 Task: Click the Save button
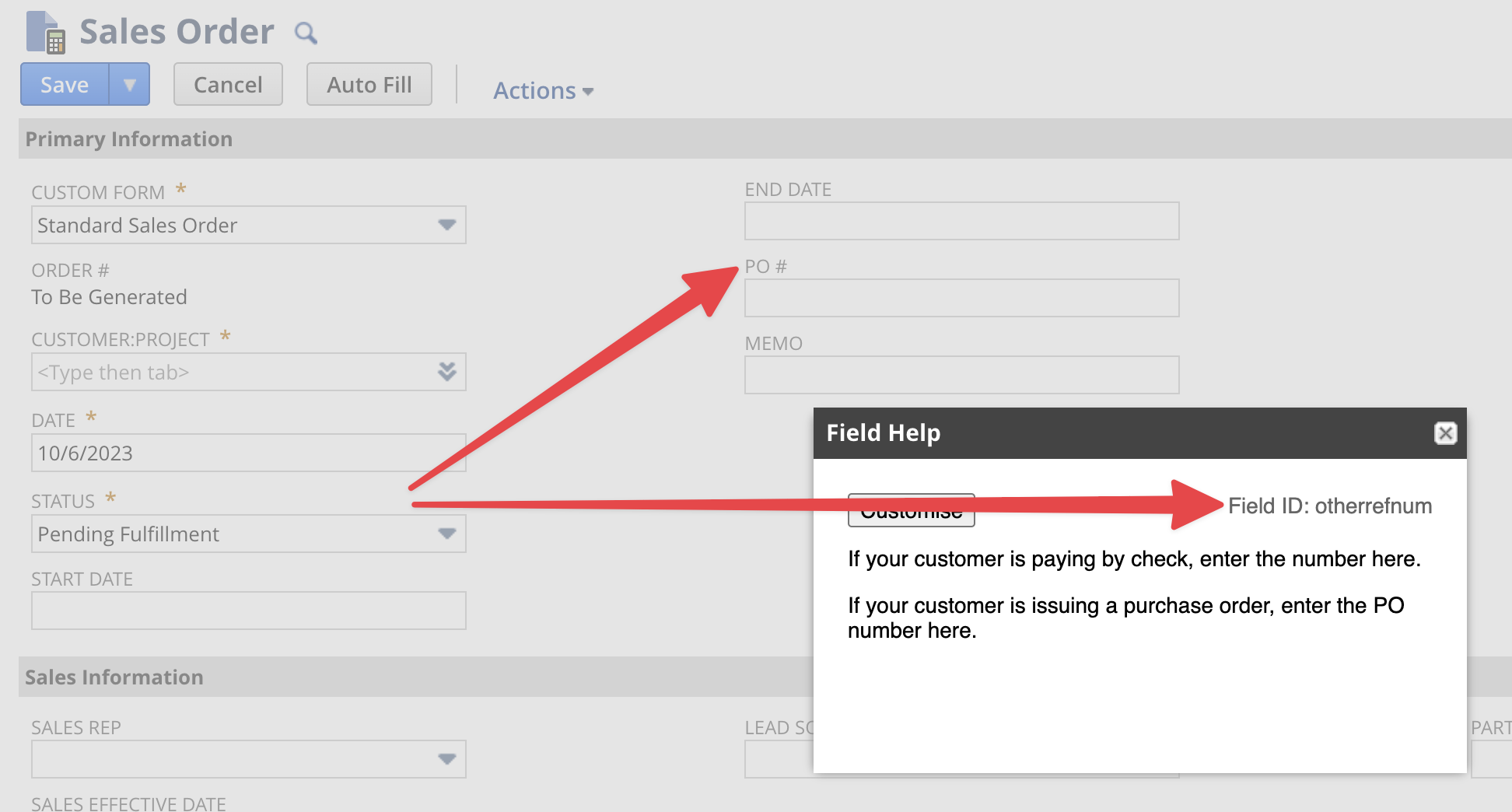click(x=65, y=84)
